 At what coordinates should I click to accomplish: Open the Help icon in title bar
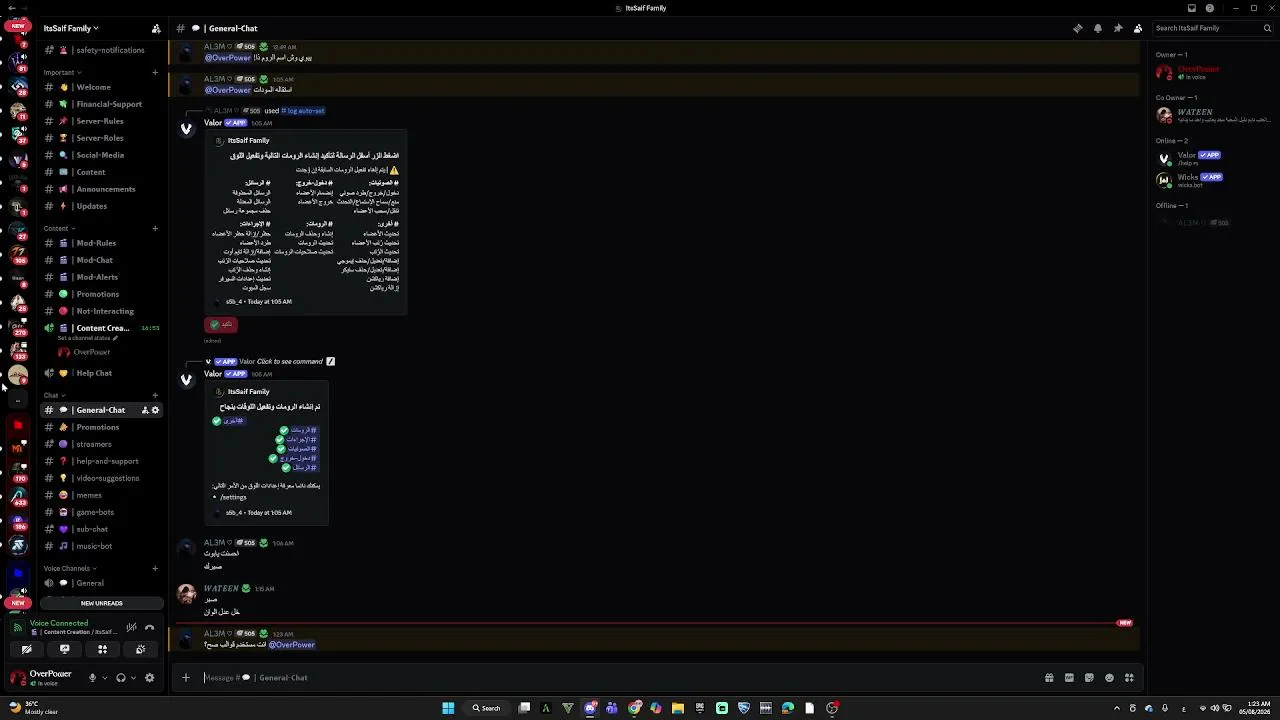pos(1210,8)
